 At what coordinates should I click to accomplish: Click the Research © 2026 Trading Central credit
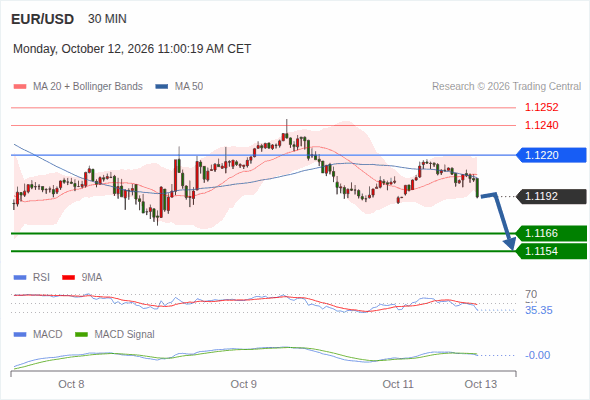(x=506, y=87)
